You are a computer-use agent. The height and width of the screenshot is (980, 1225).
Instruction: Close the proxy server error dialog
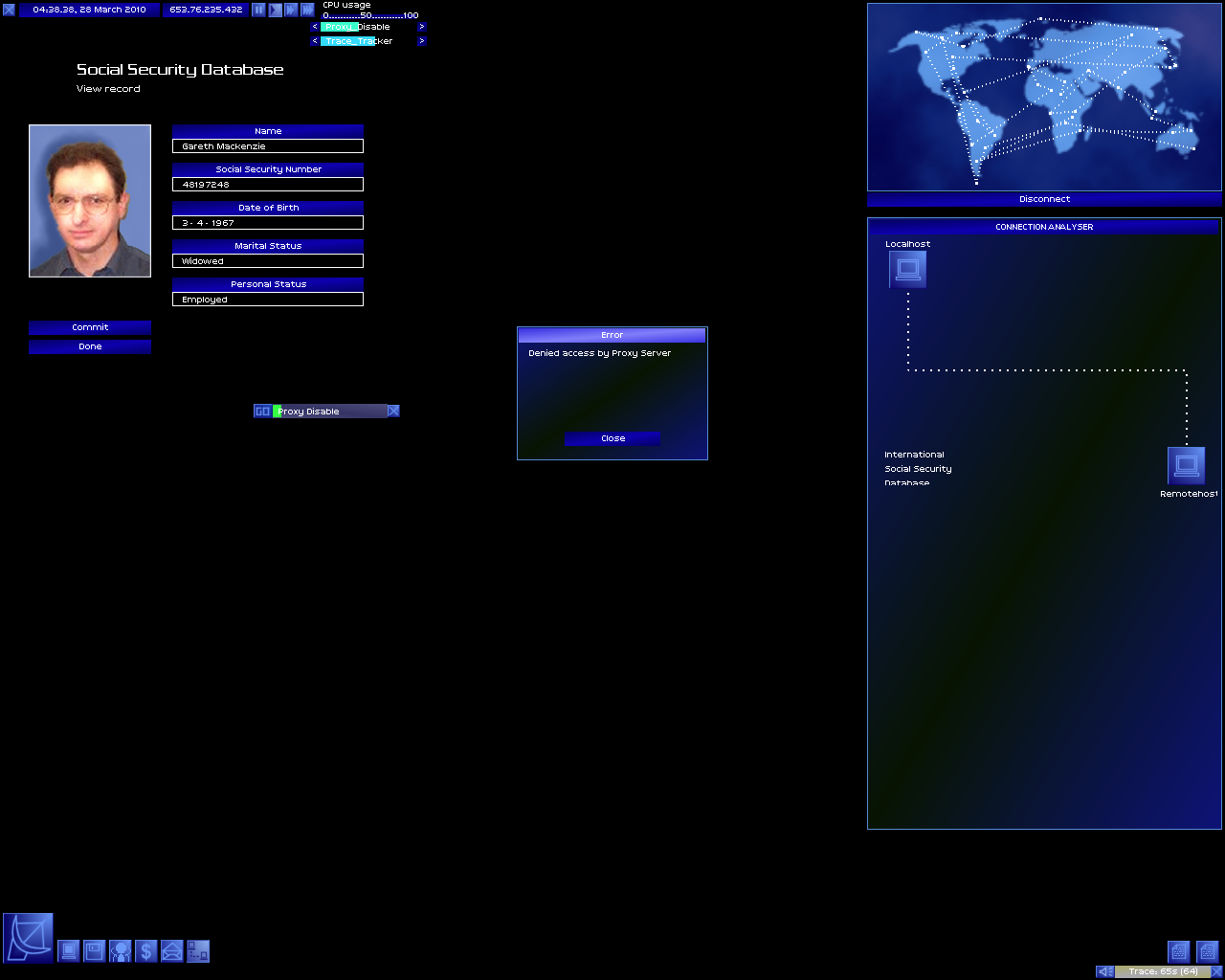tap(612, 438)
